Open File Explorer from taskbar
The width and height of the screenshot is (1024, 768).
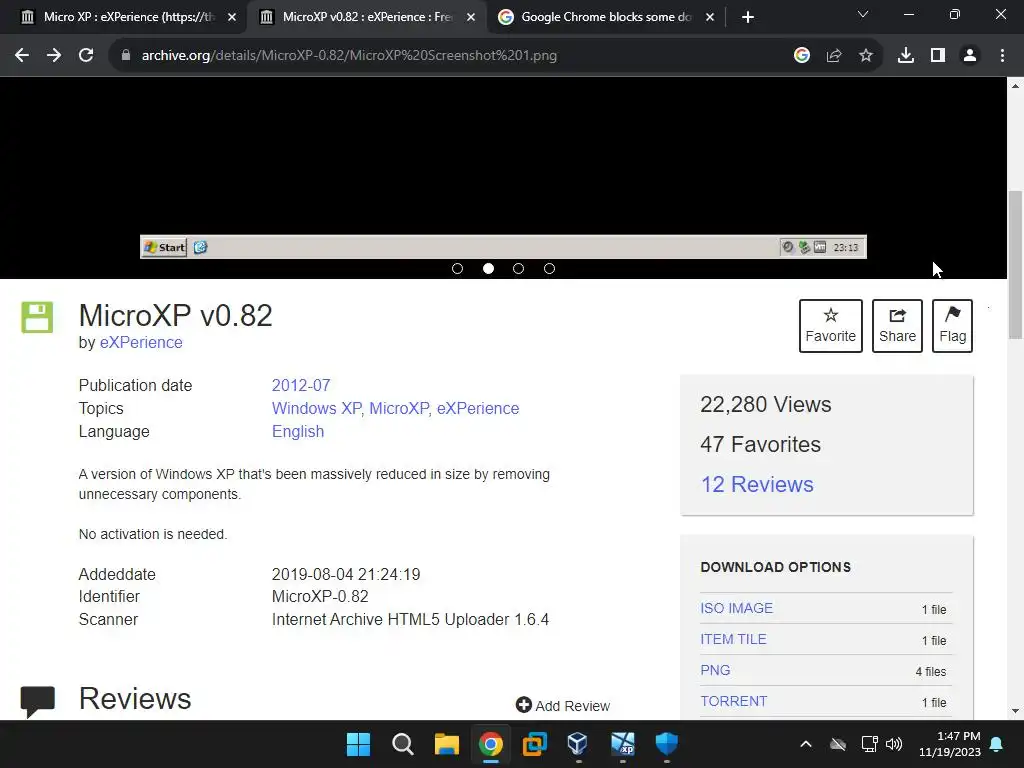[447, 744]
